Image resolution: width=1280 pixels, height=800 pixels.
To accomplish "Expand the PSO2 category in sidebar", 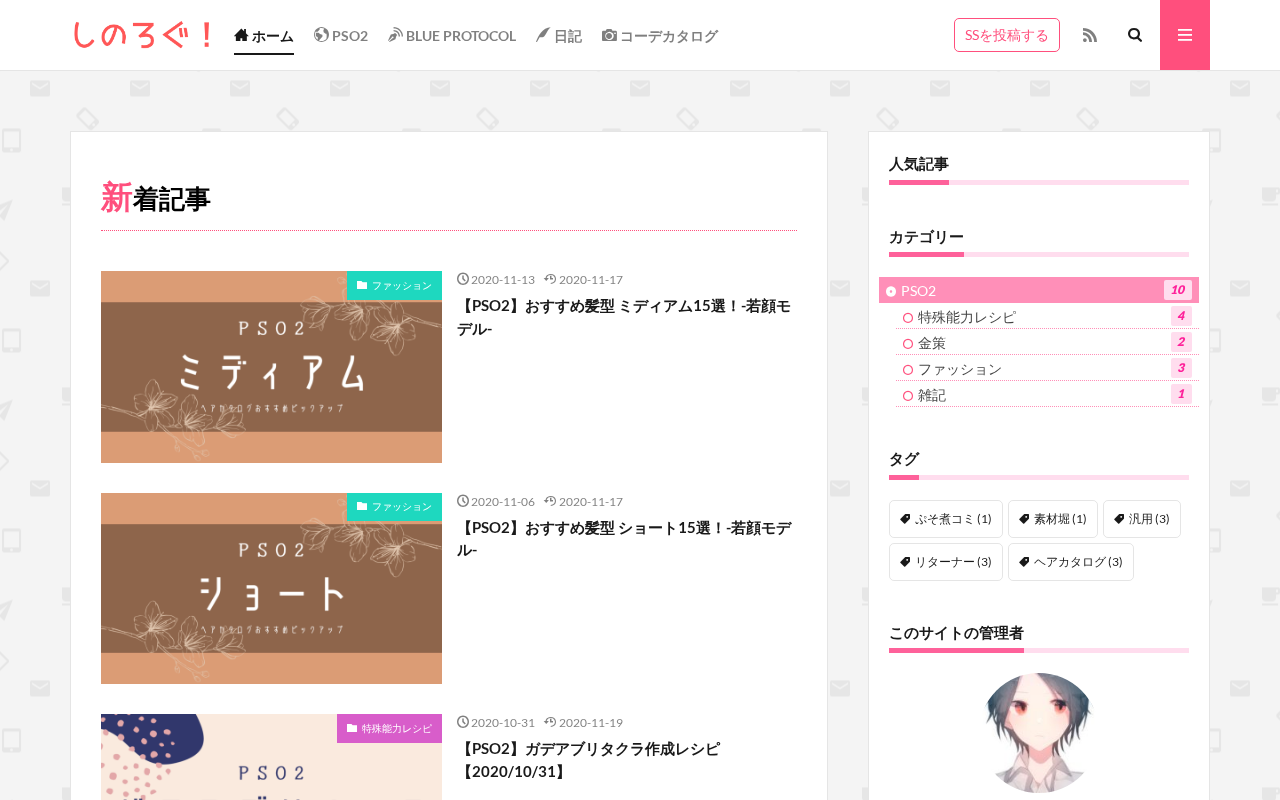I will coord(1039,290).
